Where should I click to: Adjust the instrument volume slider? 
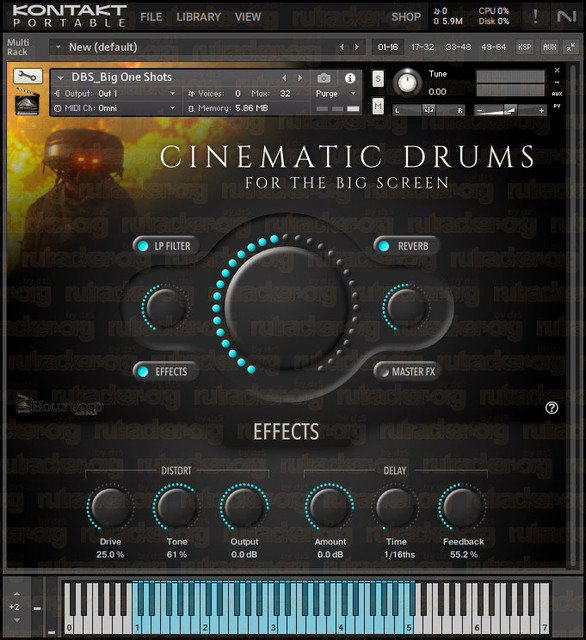(x=510, y=110)
